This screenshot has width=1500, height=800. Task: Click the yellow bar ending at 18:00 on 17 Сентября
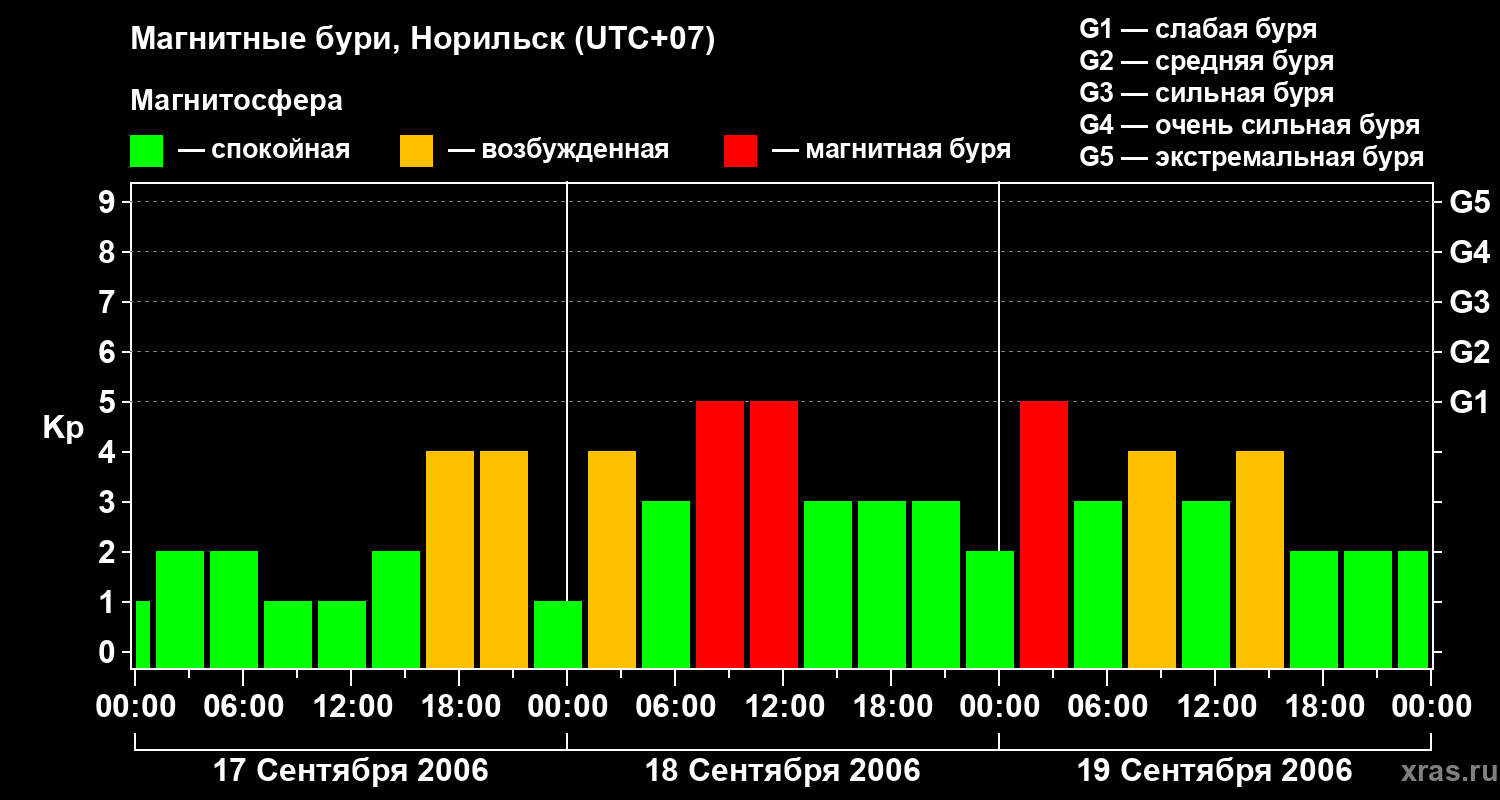tap(450, 560)
